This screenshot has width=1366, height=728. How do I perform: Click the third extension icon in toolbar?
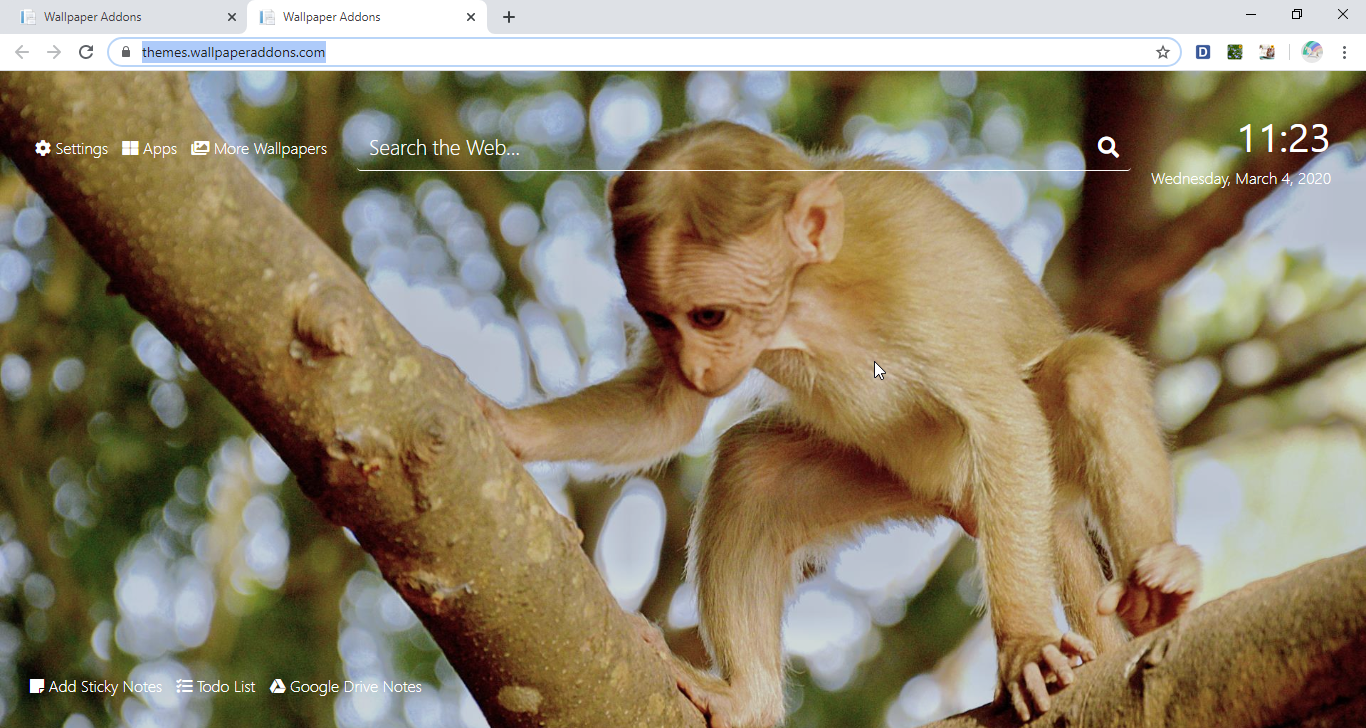click(1267, 52)
